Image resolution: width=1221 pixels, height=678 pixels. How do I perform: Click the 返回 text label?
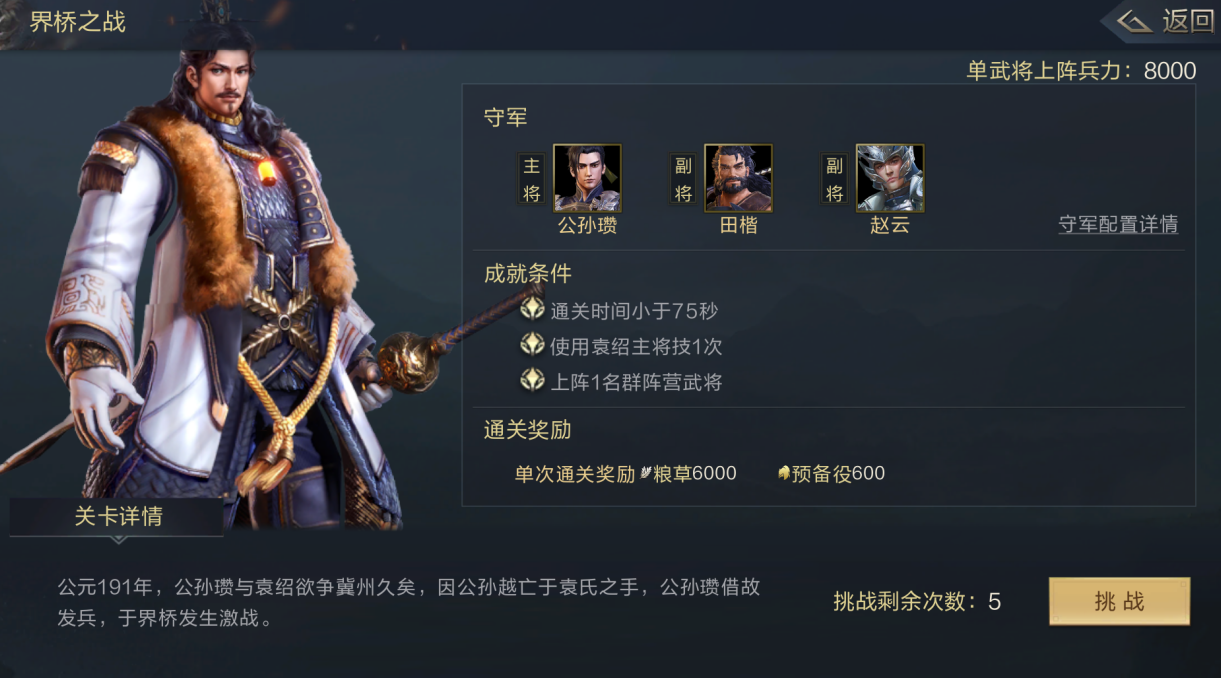1187,21
